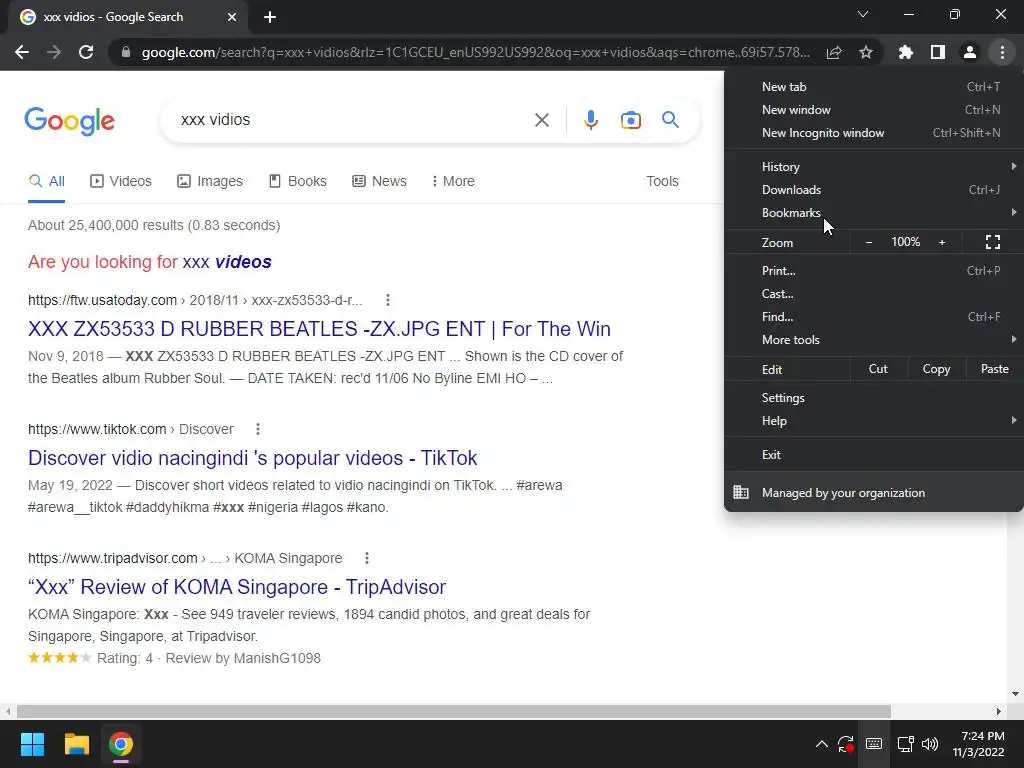Exit Chrome from the menu
Image resolution: width=1024 pixels, height=768 pixels.
coord(874,455)
